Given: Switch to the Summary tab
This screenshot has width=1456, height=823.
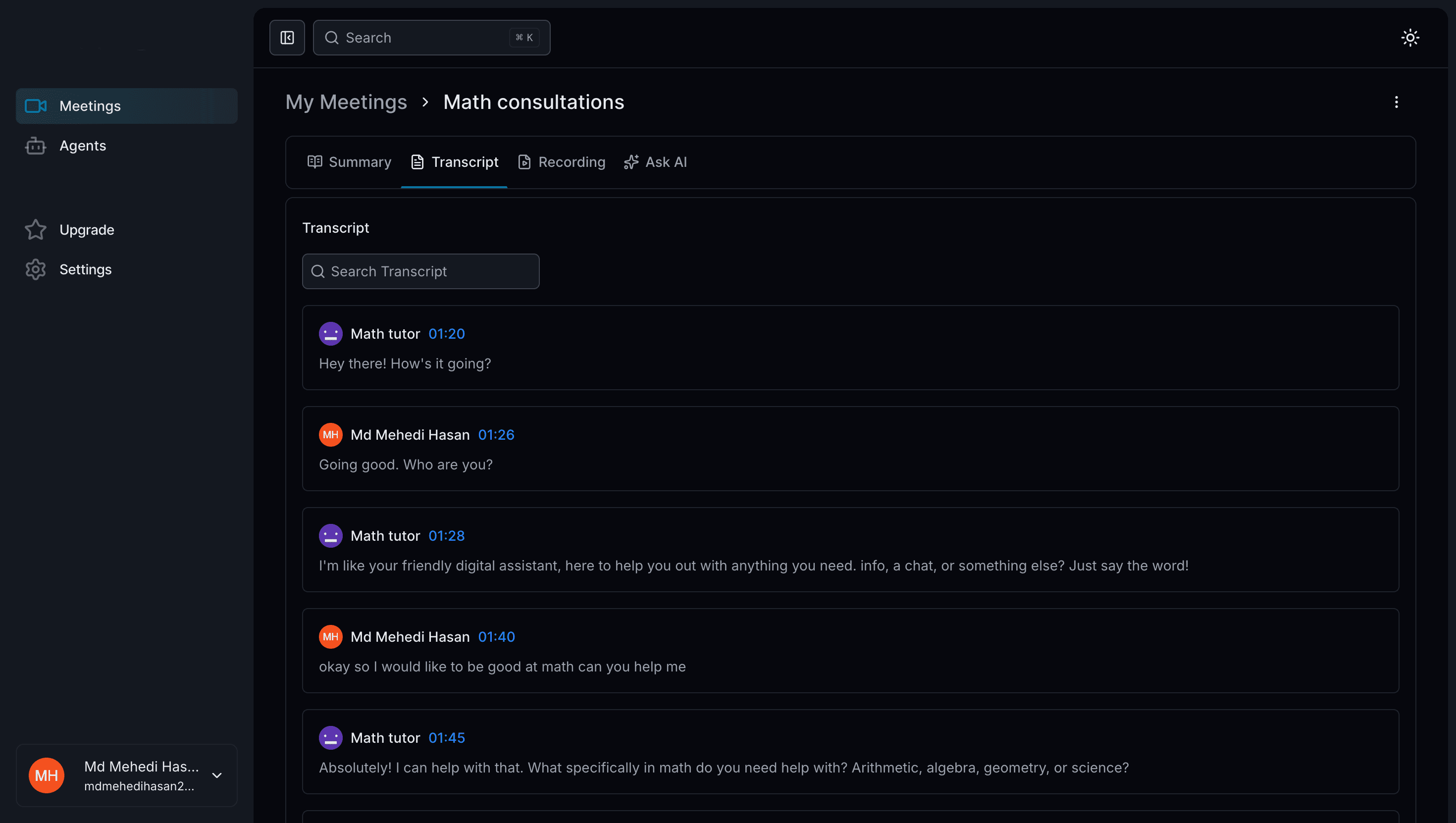Looking at the screenshot, I should tap(349, 162).
